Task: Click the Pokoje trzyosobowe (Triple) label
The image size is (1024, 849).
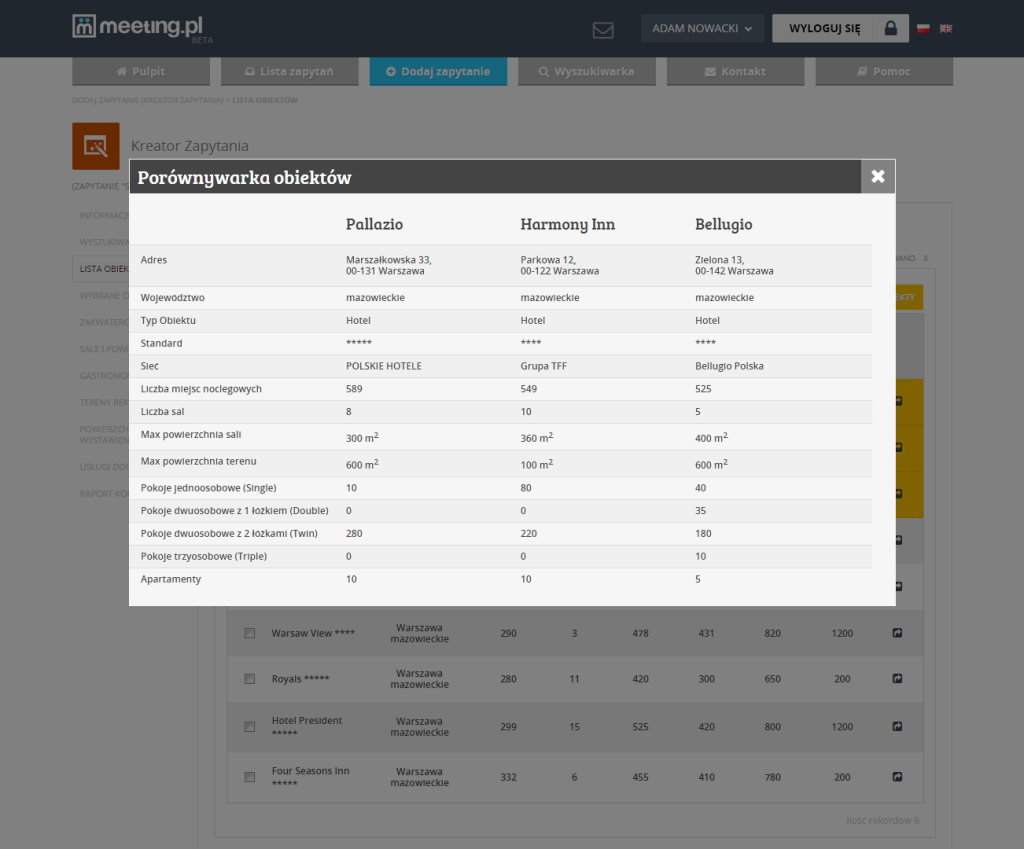Action: [204, 556]
